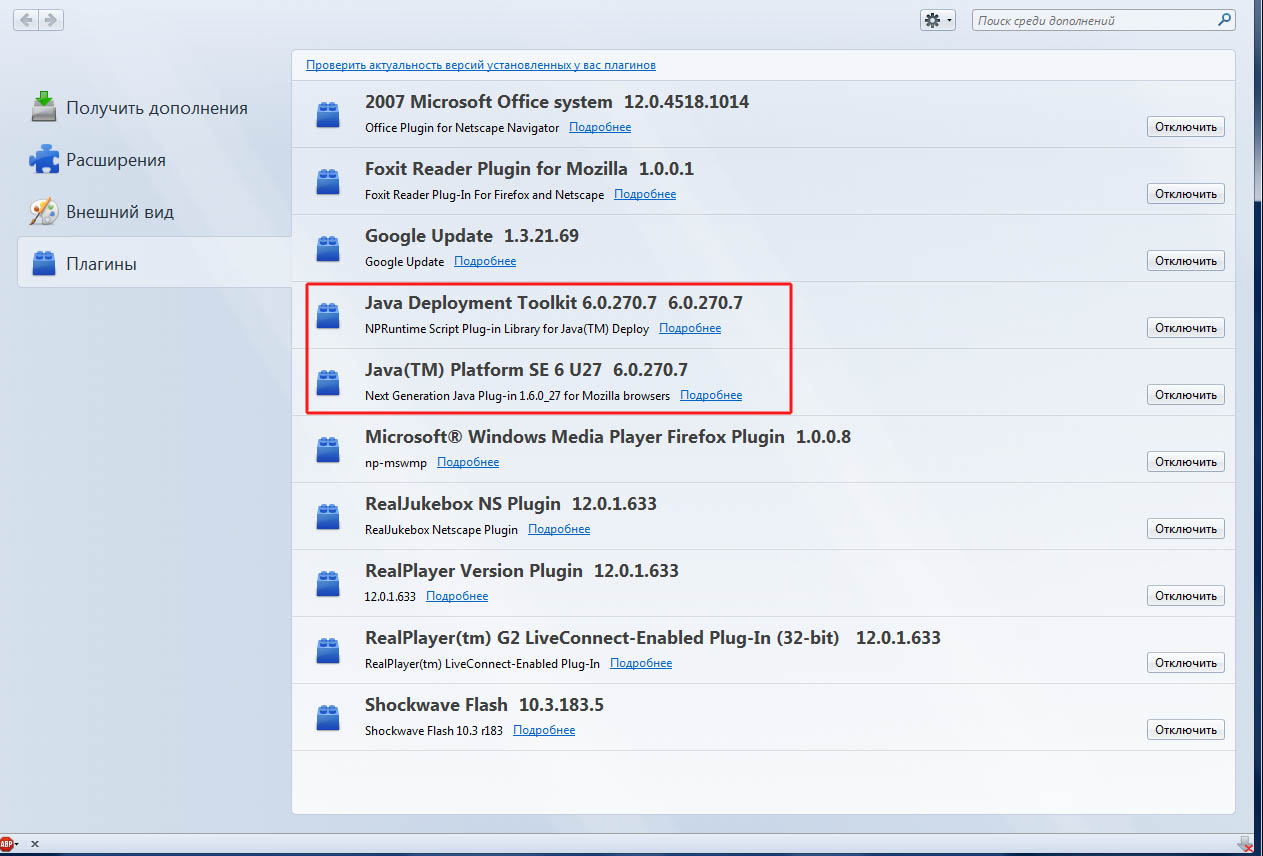Disable the Shockwave Flash plugin
Viewport: 1263px width, 856px height.
(1185, 730)
